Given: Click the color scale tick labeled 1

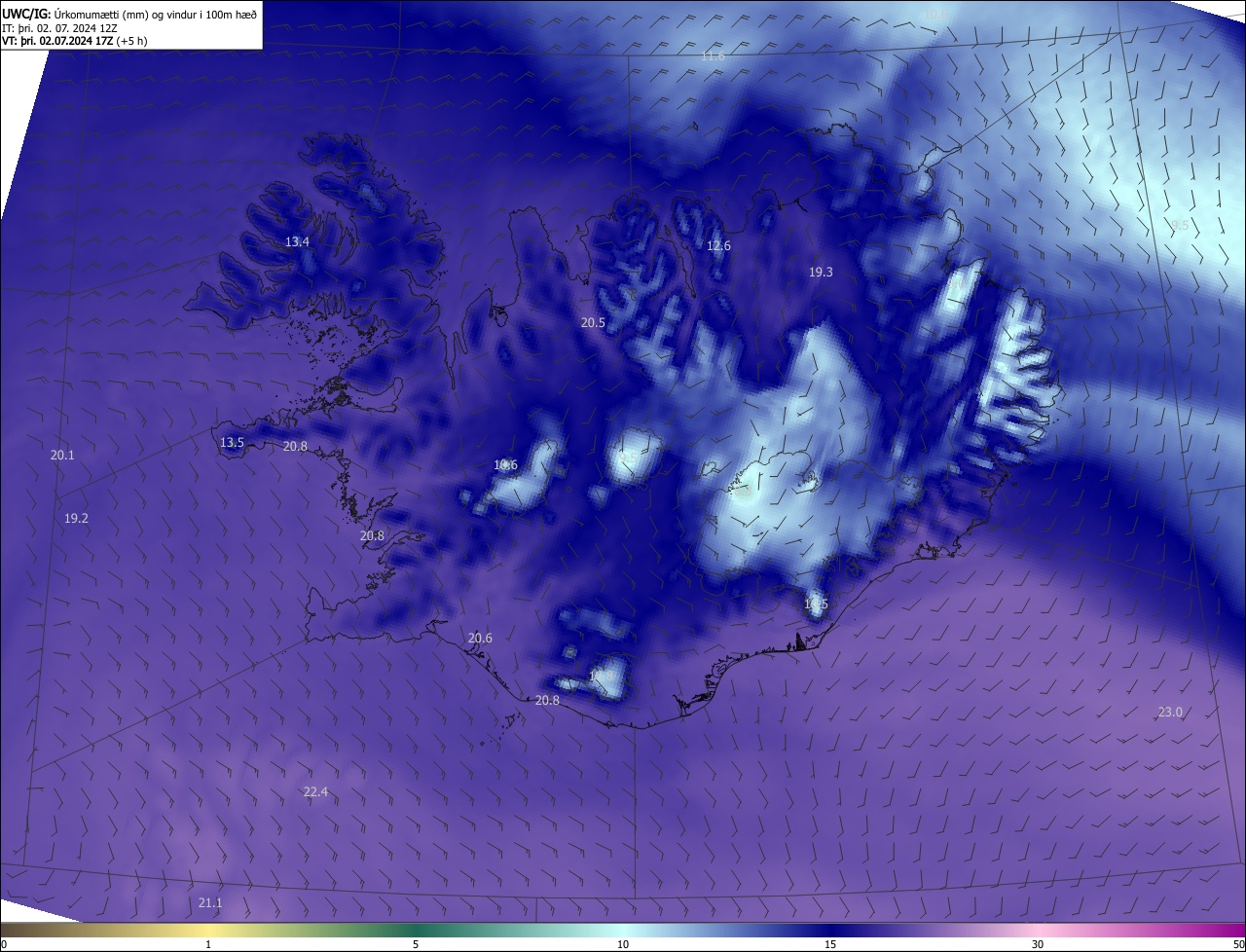Looking at the screenshot, I should [x=208, y=944].
